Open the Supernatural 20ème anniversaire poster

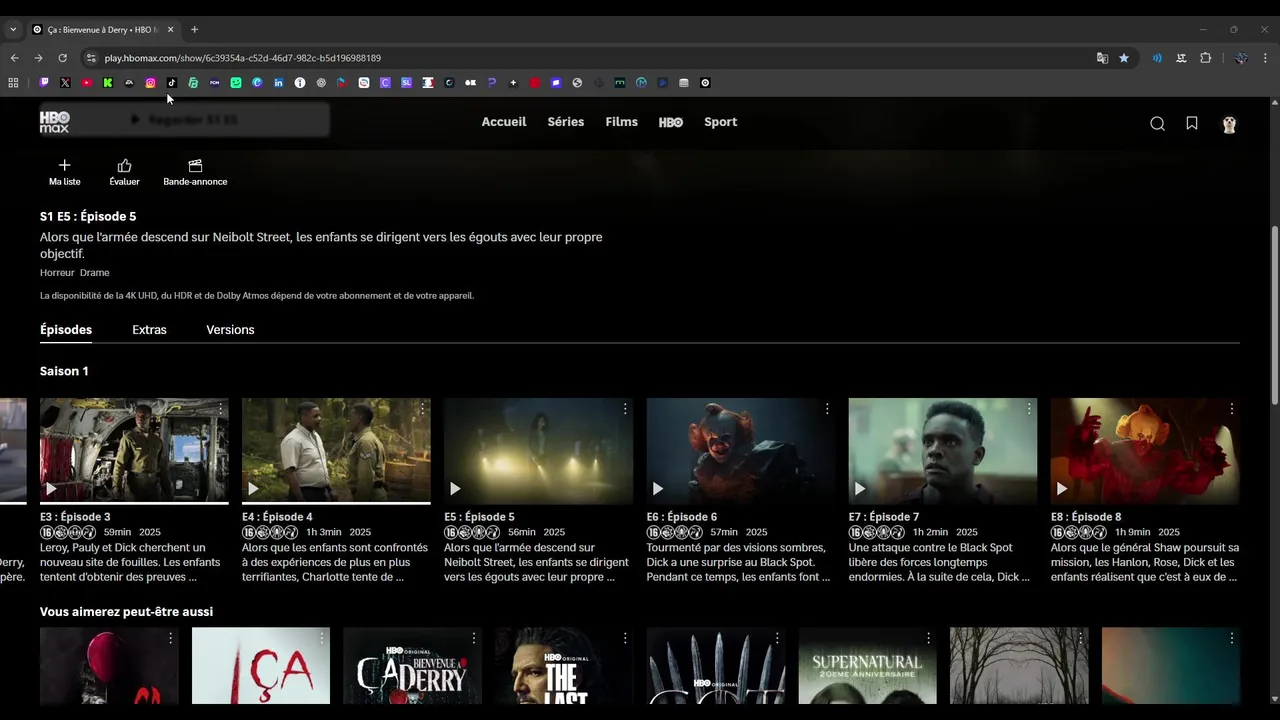pos(867,666)
